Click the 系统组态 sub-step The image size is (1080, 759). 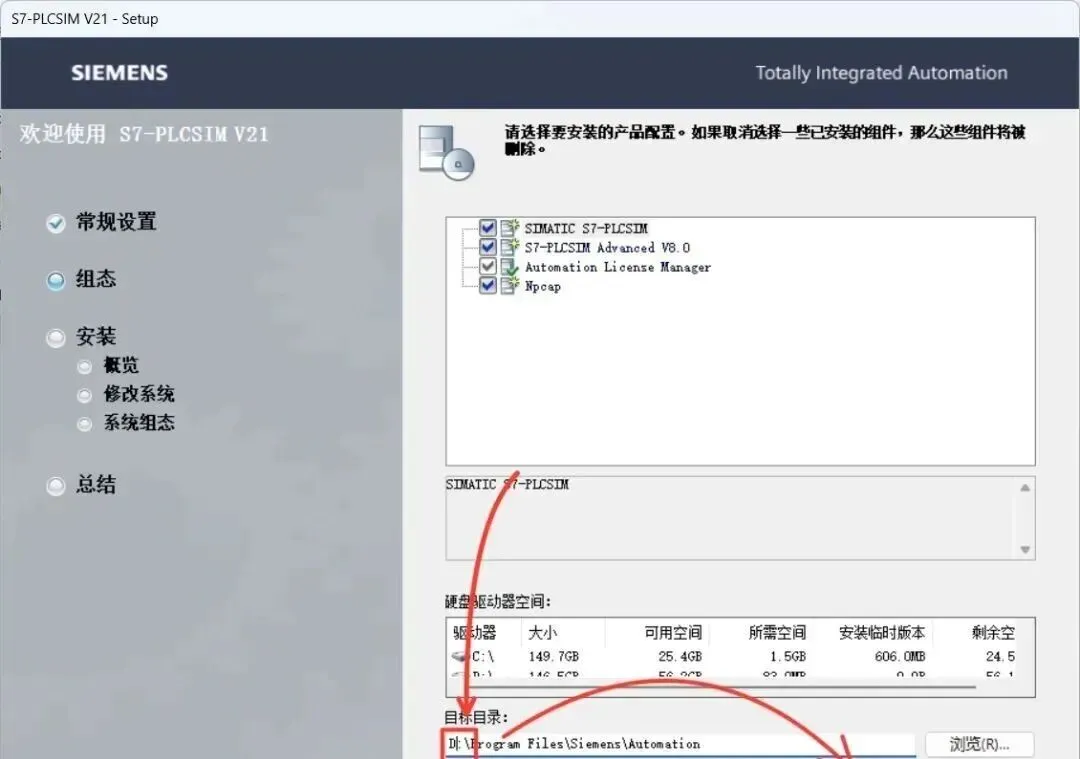click(x=139, y=422)
